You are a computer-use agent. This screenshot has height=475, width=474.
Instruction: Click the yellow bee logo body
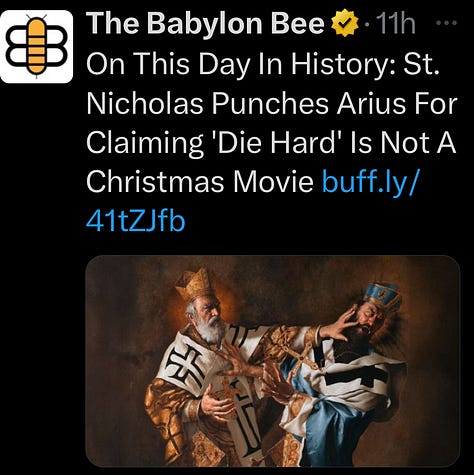coord(36,46)
